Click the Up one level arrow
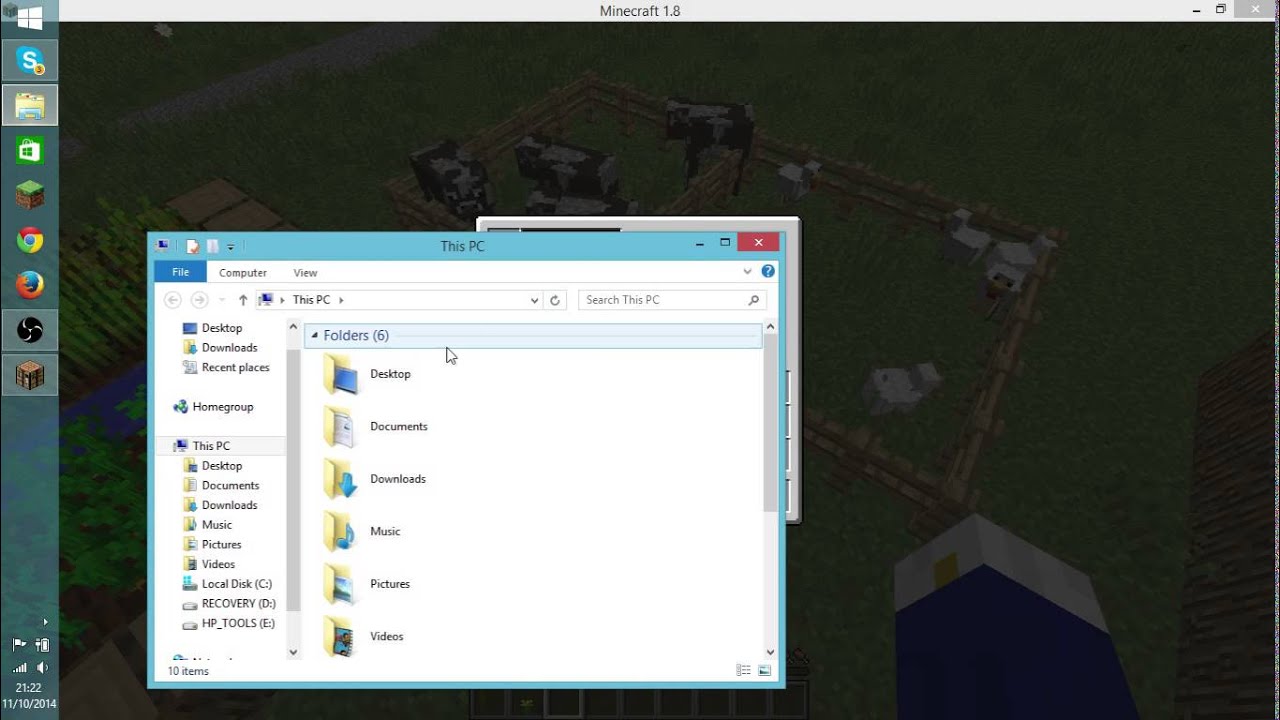1280x720 pixels. 243,300
